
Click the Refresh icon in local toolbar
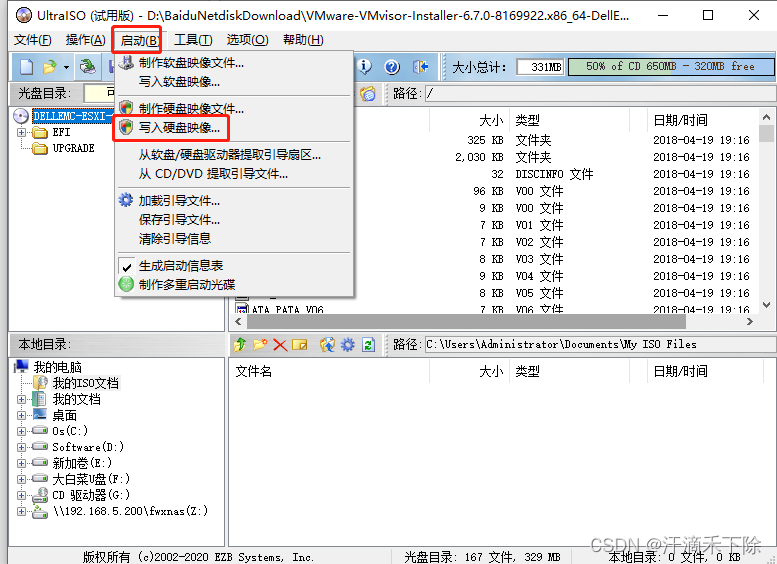pyautogui.click(x=368, y=344)
